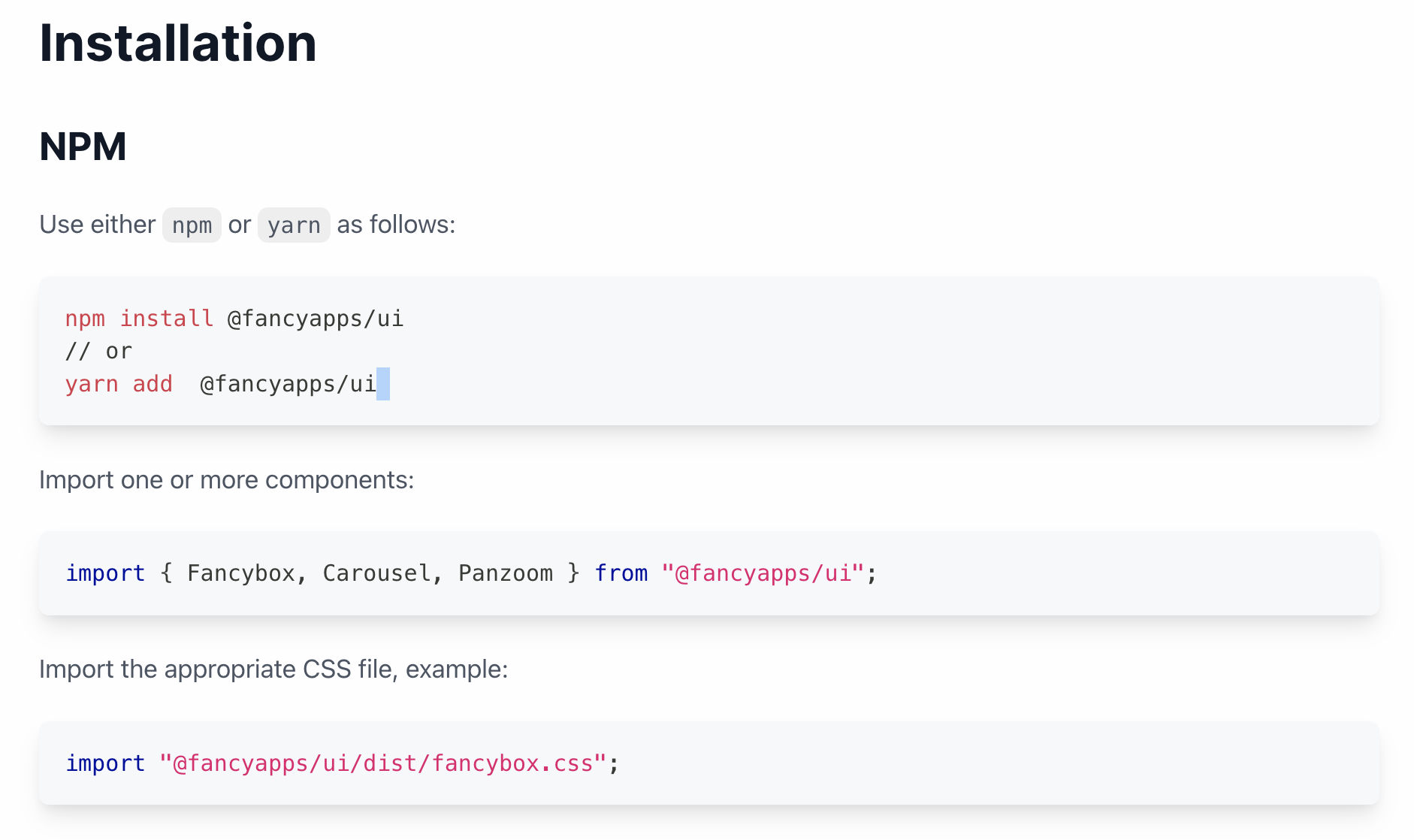Click the 'import' keyword before the curly braces

[x=105, y=573]
